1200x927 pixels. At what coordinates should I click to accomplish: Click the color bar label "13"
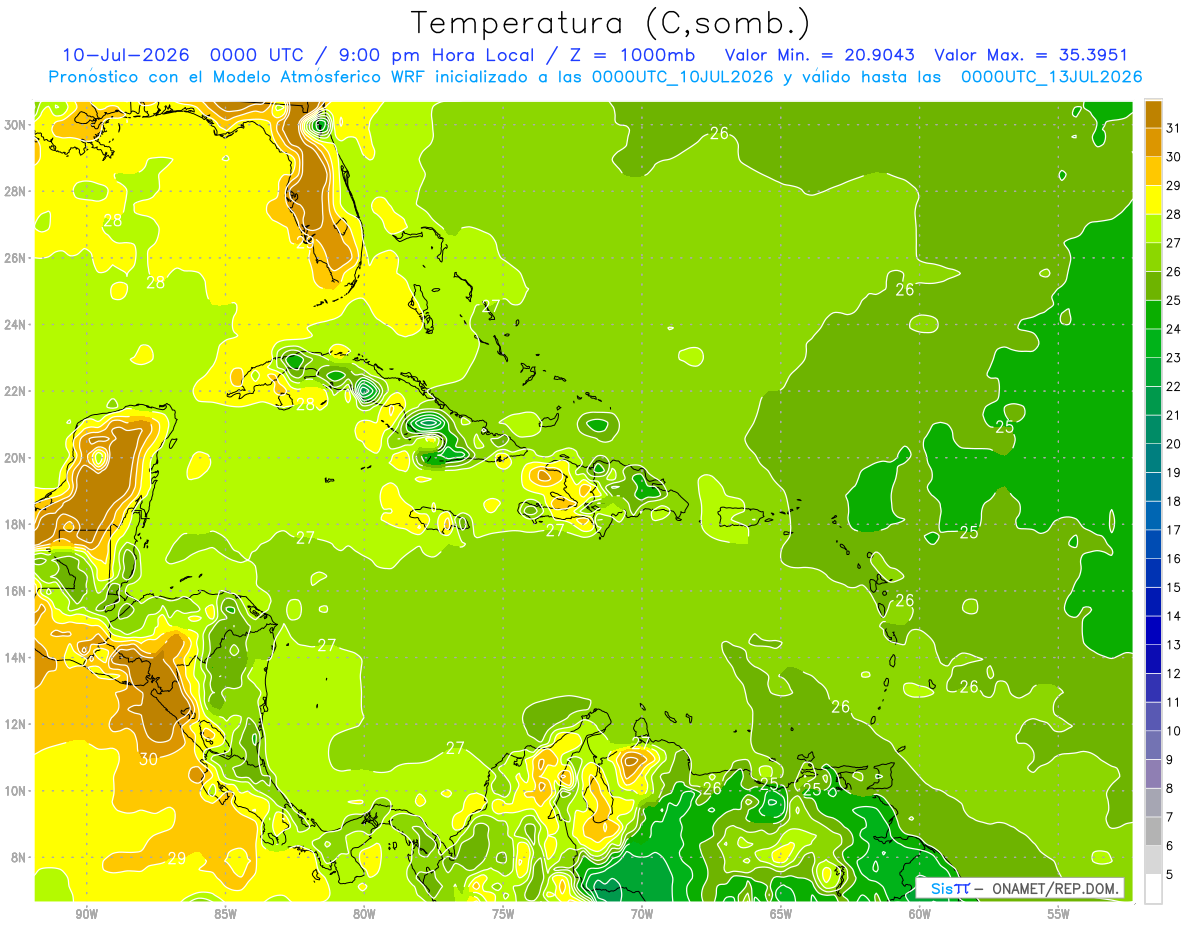tap(1174, 645)
